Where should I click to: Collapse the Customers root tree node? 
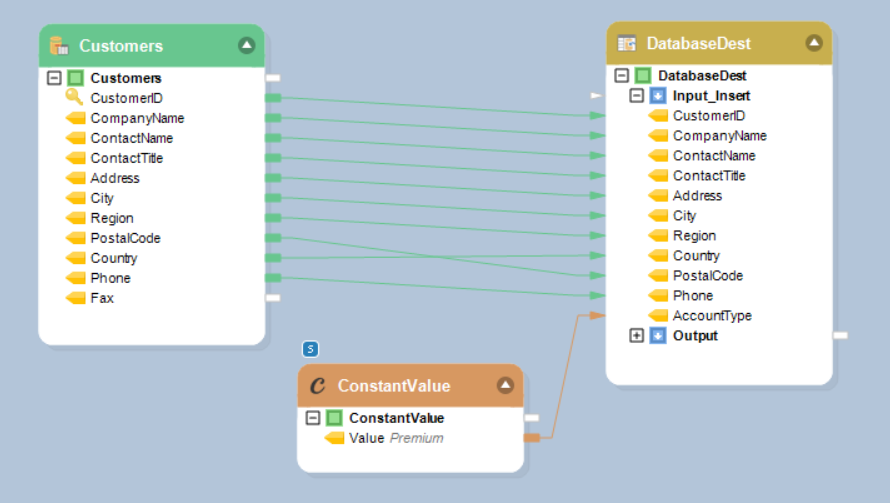55,77
